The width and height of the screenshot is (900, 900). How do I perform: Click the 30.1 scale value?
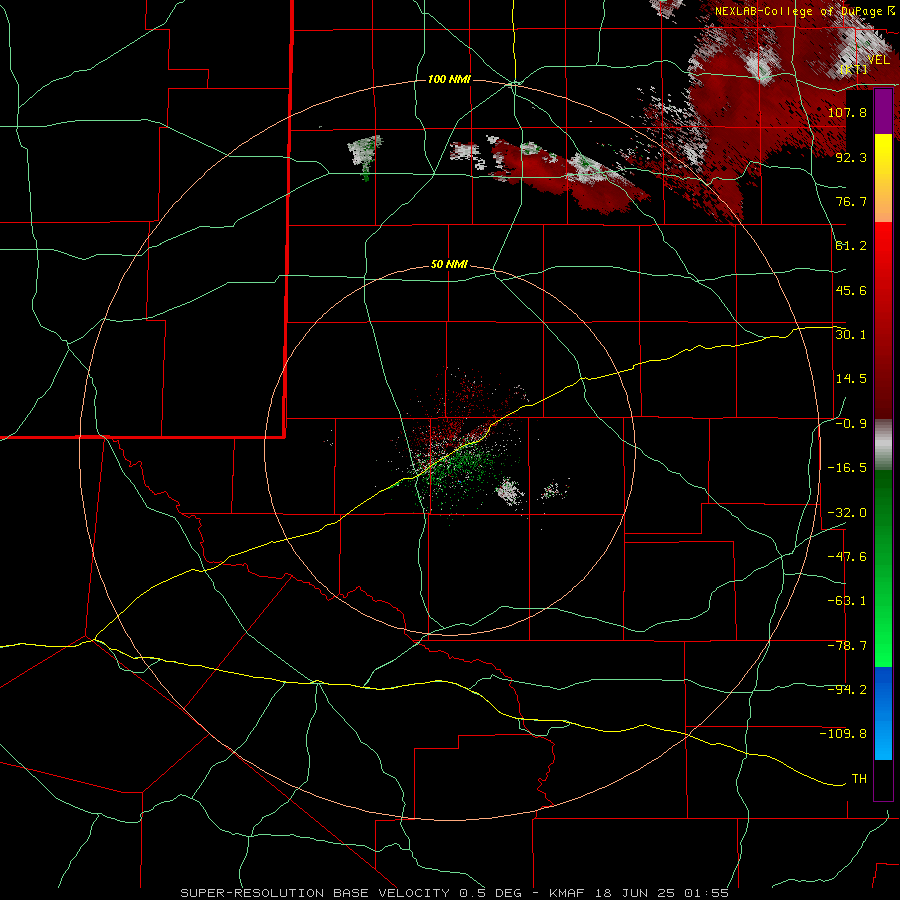pos(851,334)
